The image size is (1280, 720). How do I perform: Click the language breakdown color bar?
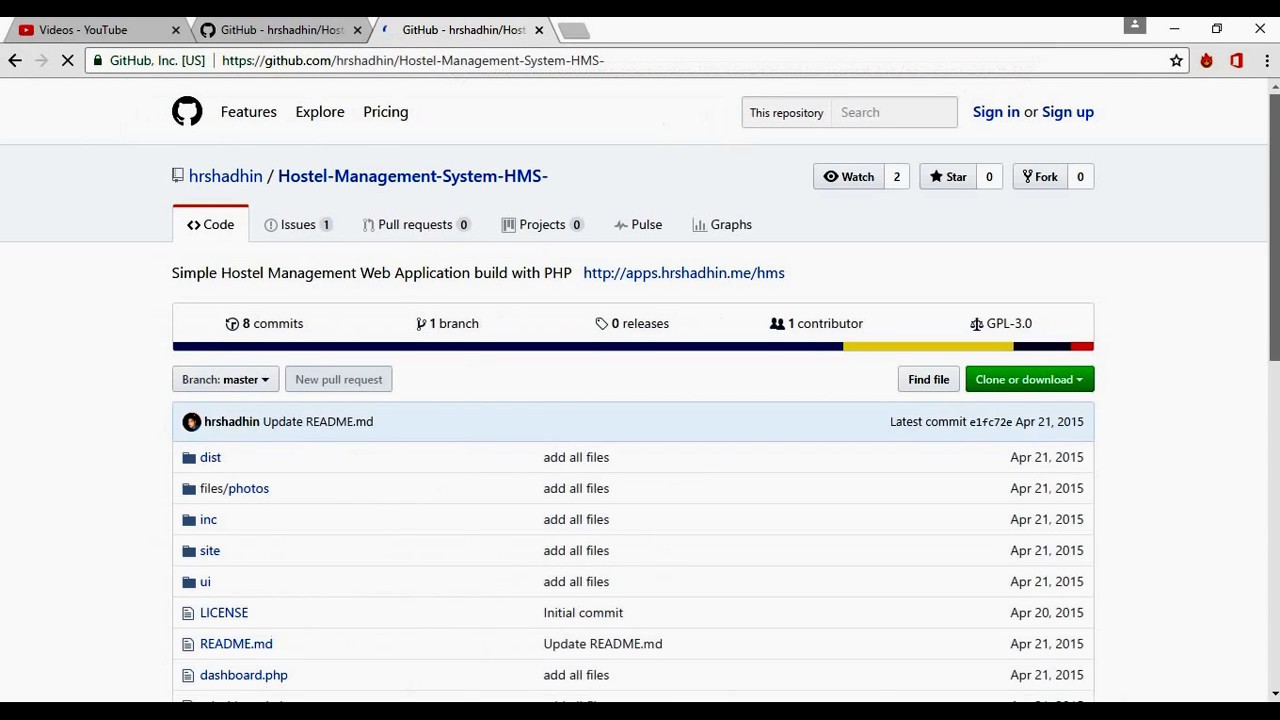[633, 347]
